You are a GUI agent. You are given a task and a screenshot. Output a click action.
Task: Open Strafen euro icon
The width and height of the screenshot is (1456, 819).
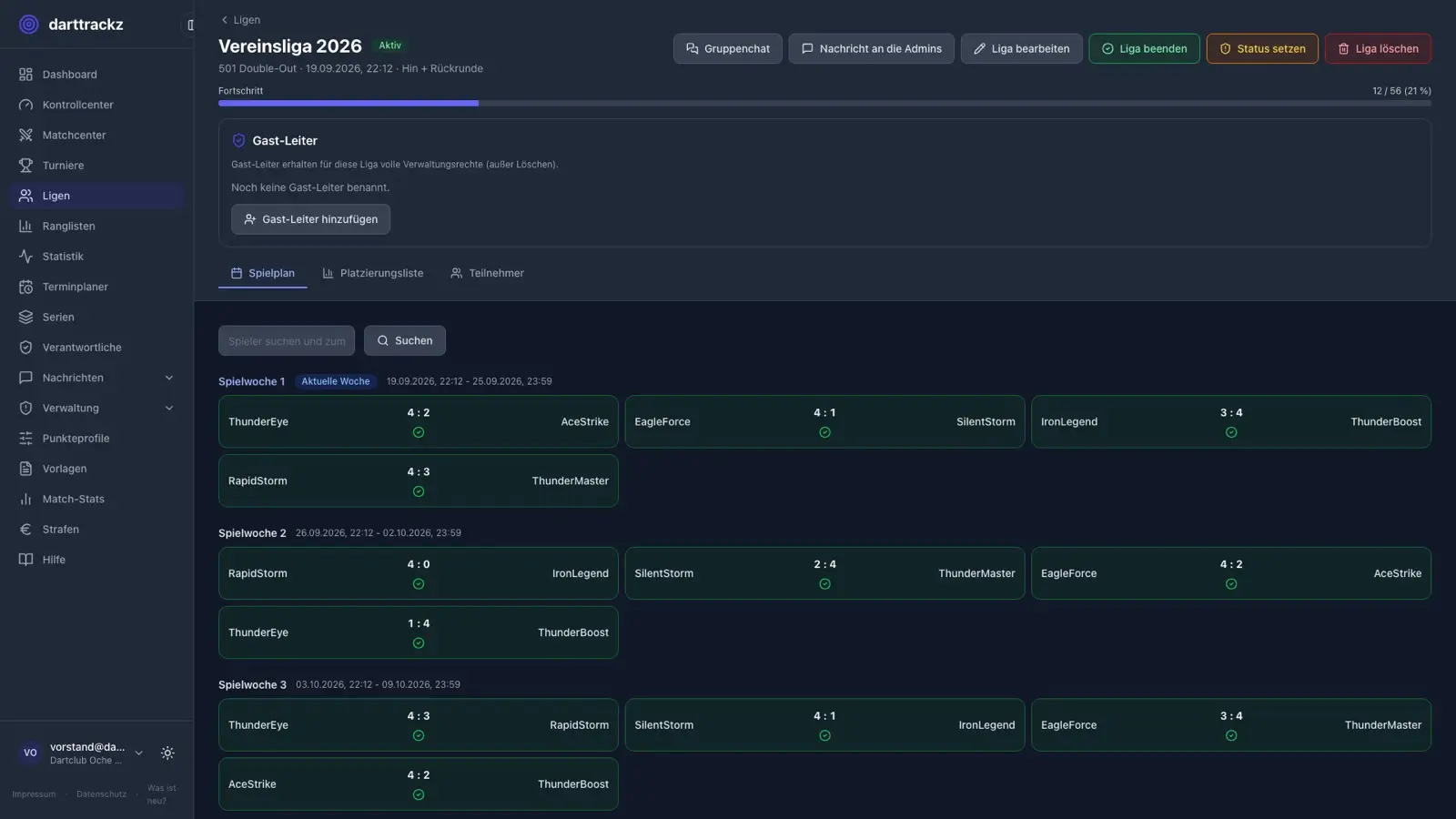tap(25, 530)
